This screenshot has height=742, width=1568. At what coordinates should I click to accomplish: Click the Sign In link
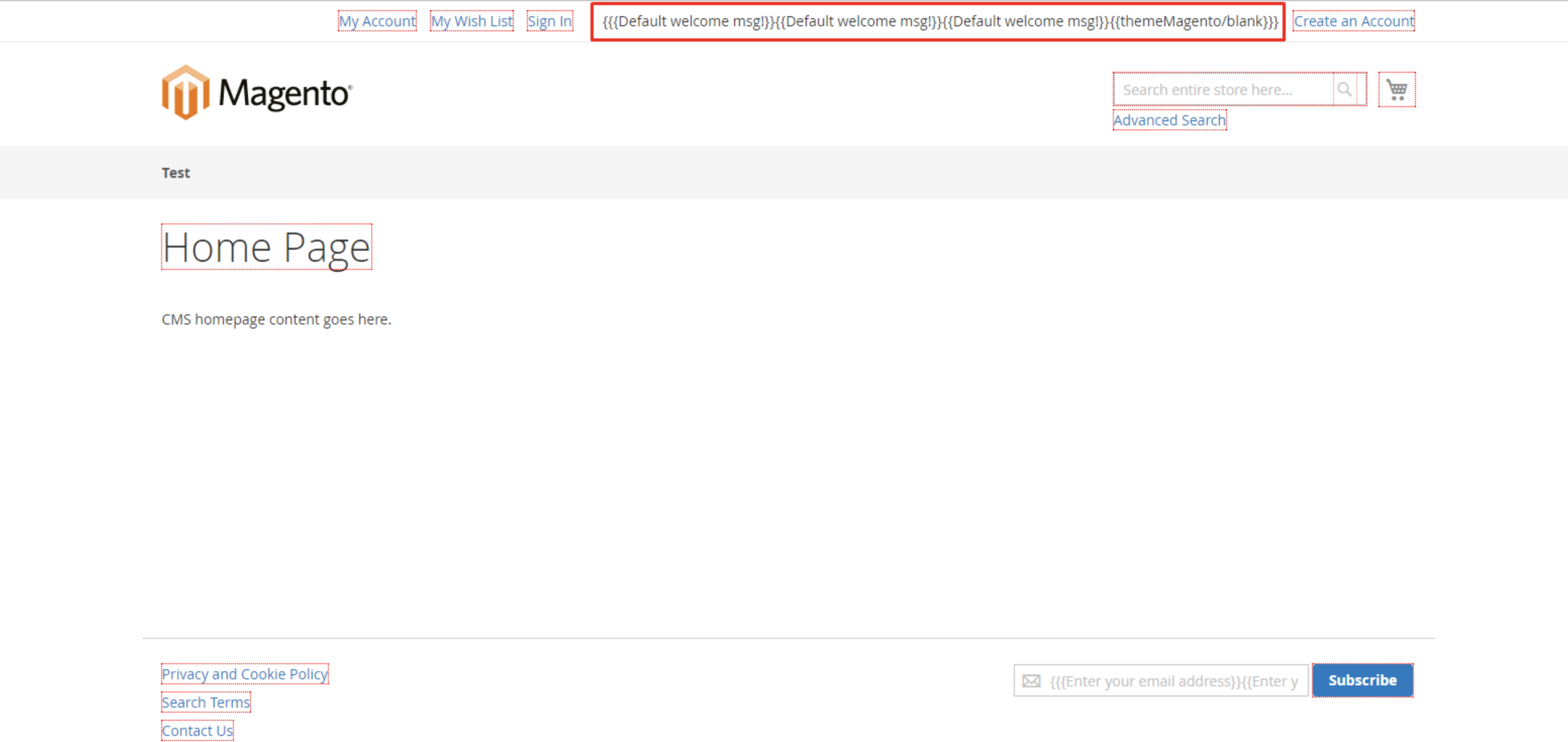point(549,21)
